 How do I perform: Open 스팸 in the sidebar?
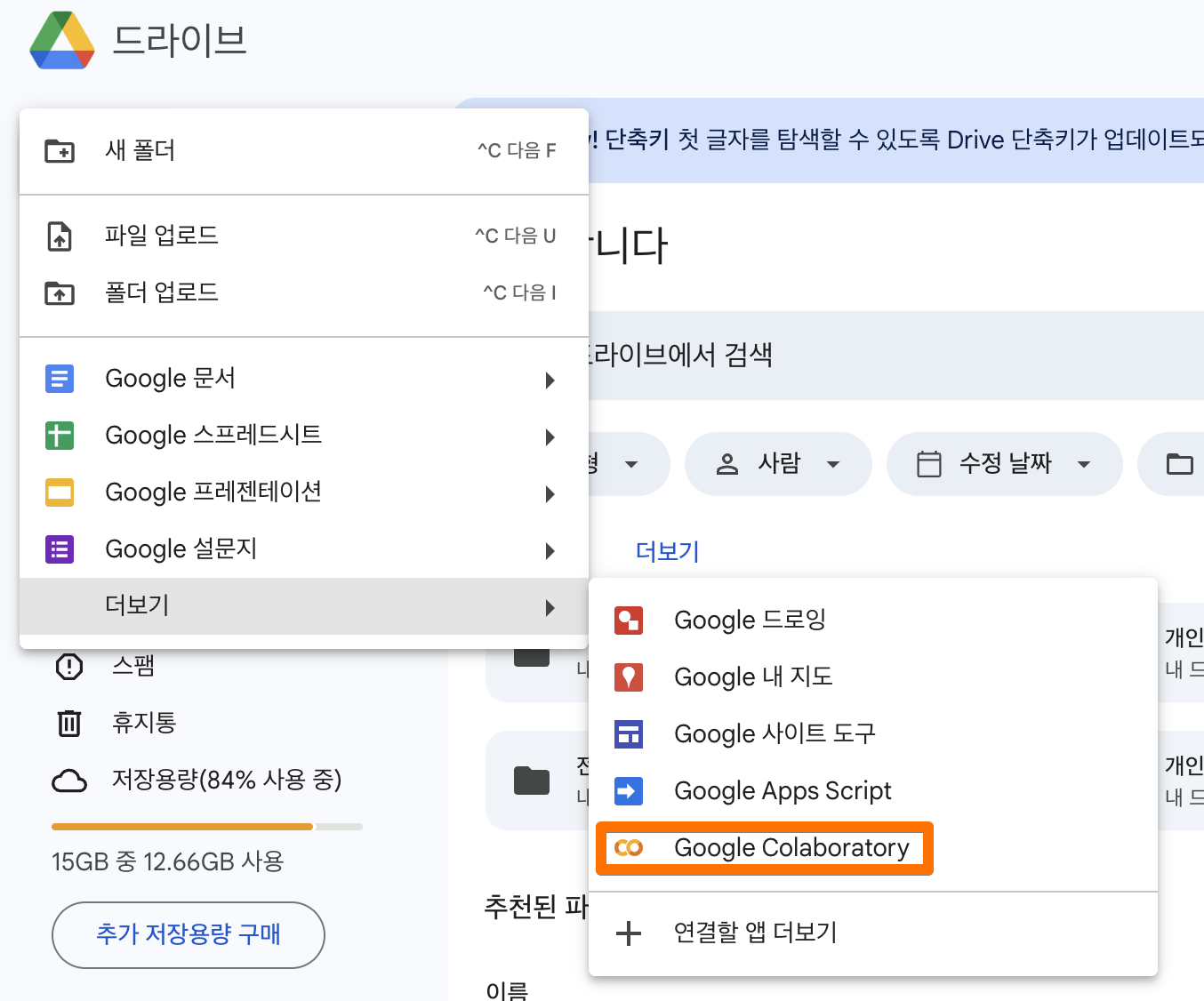[133, 666]
